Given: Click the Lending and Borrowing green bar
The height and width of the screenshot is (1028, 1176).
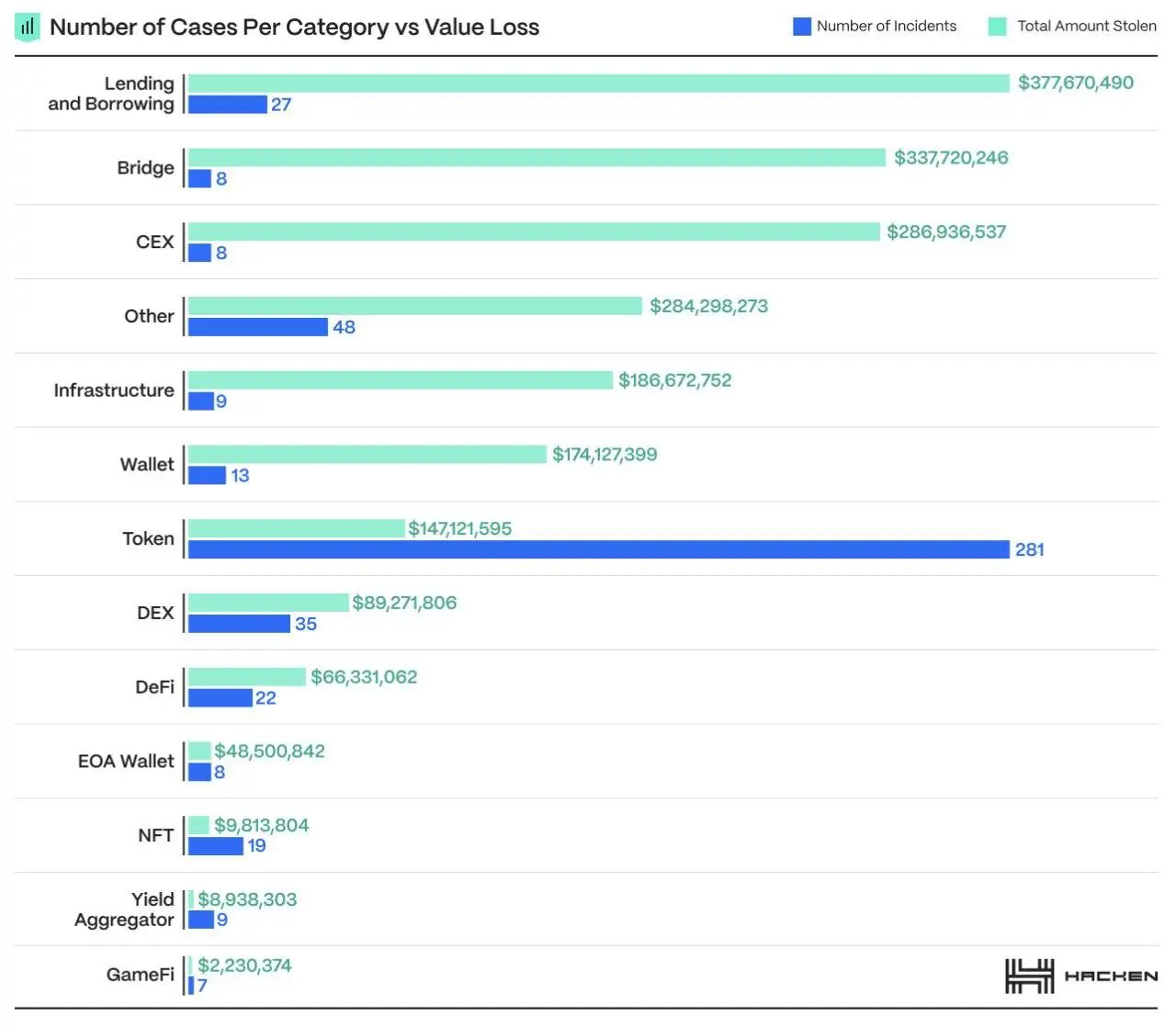Looking at the screenshot, I should [x=598, y=84].
